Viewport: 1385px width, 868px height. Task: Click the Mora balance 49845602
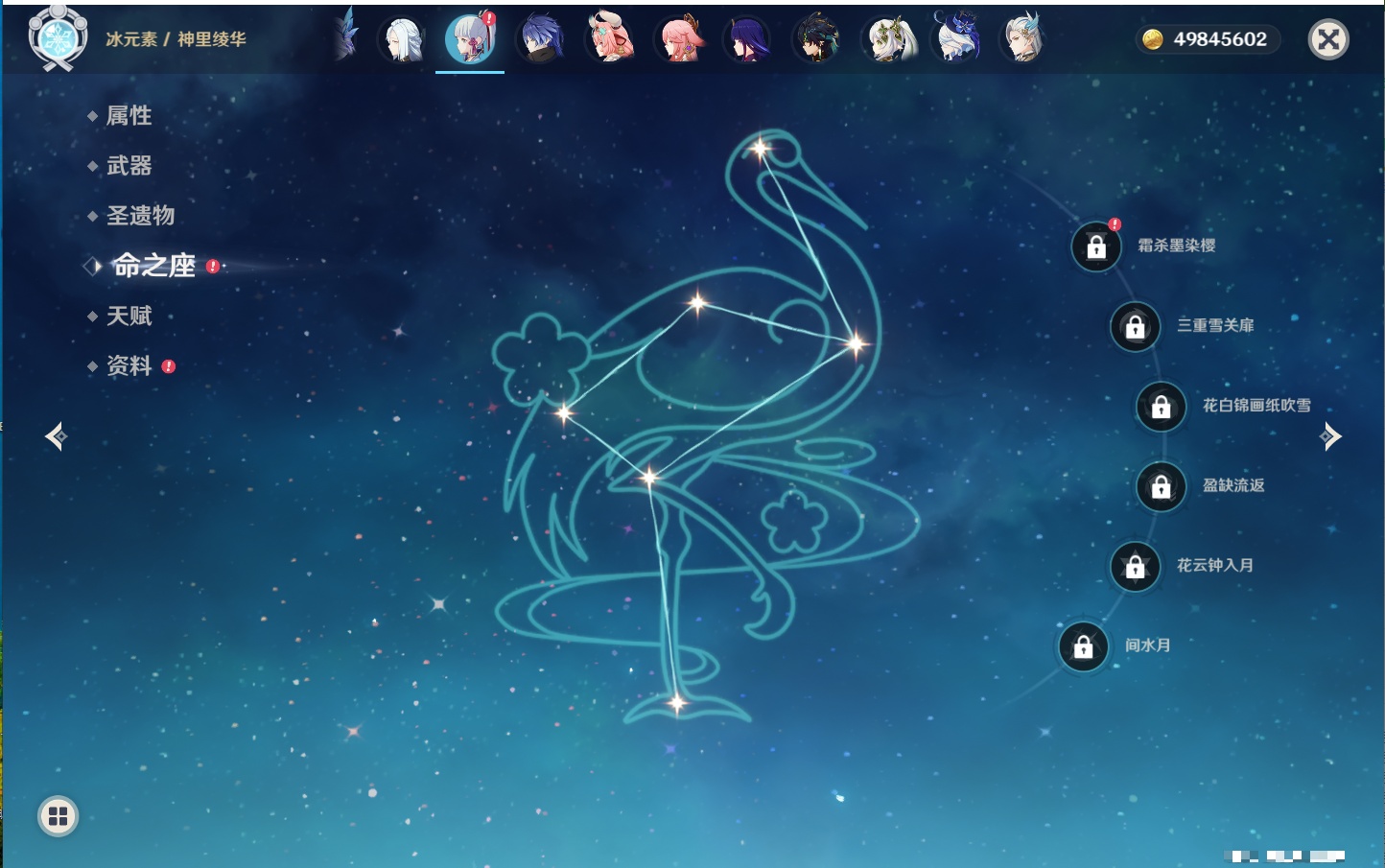point(1220,39)
